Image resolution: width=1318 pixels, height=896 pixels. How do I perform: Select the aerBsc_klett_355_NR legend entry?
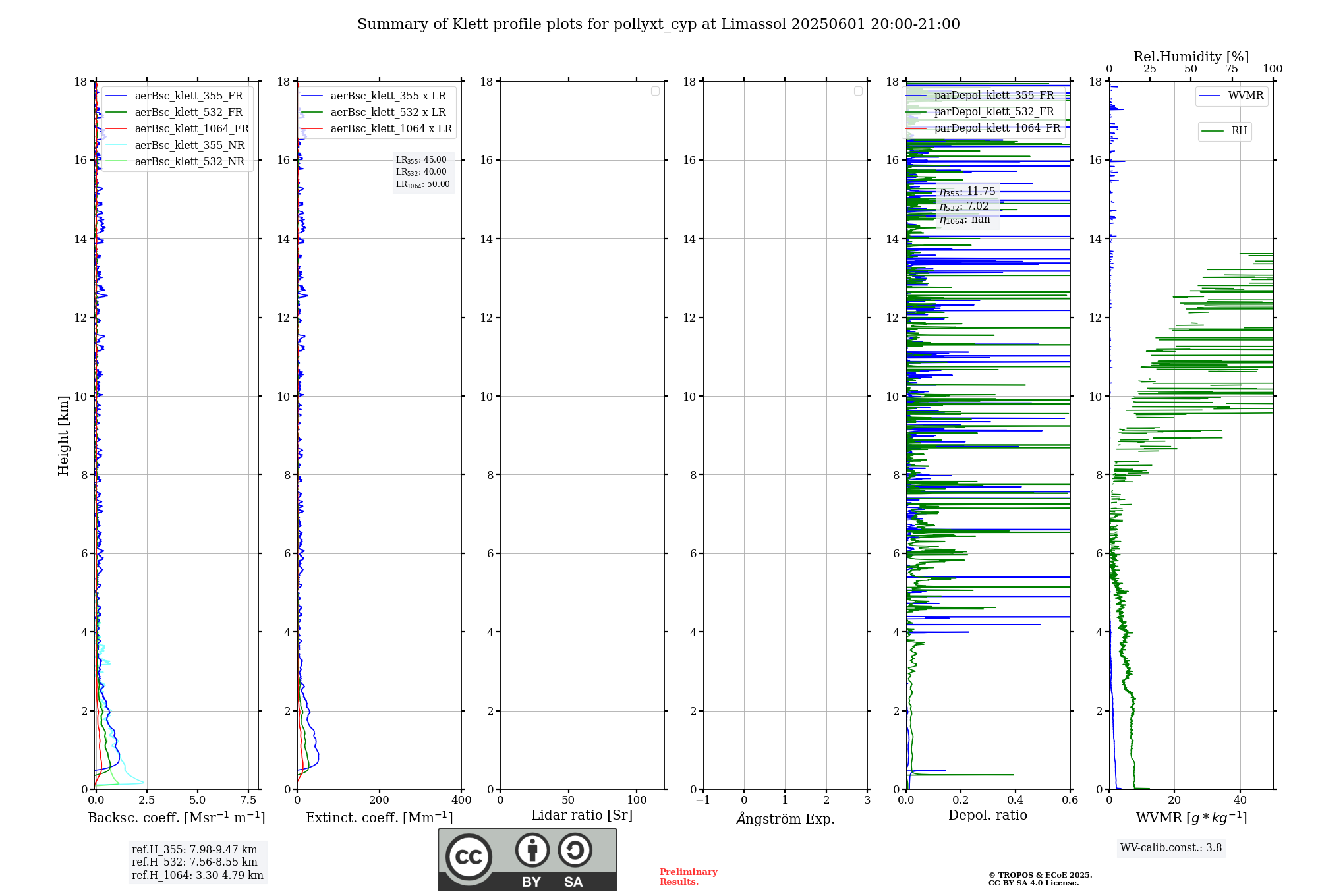tap(177, 146)
